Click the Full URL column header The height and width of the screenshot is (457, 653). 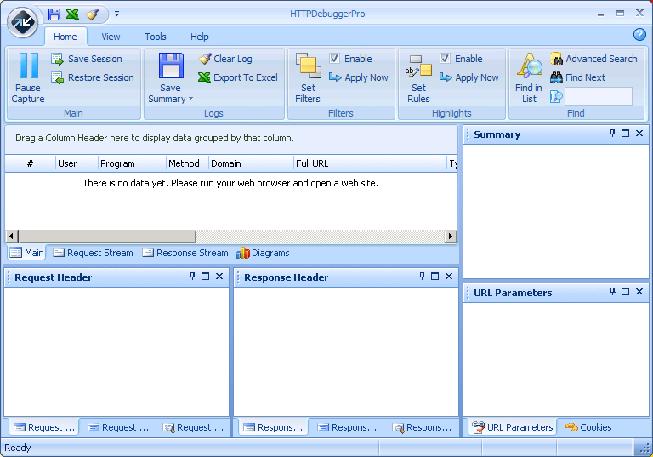coord(370,164)
